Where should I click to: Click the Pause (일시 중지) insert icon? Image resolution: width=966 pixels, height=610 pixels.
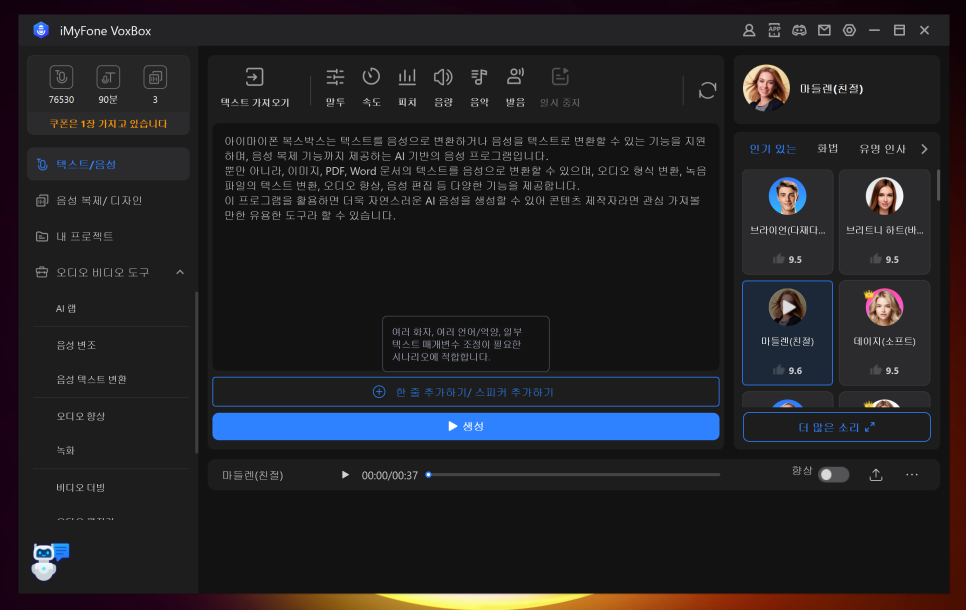coord(560,77)
